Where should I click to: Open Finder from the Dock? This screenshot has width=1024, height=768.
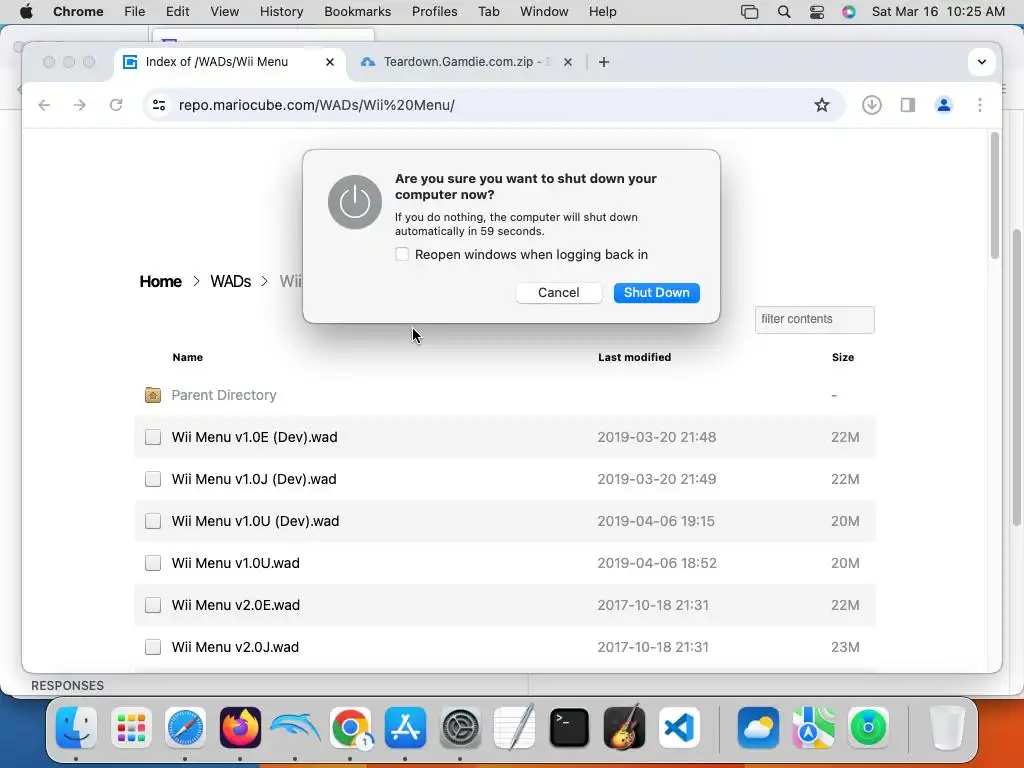(x=76, y=728)
